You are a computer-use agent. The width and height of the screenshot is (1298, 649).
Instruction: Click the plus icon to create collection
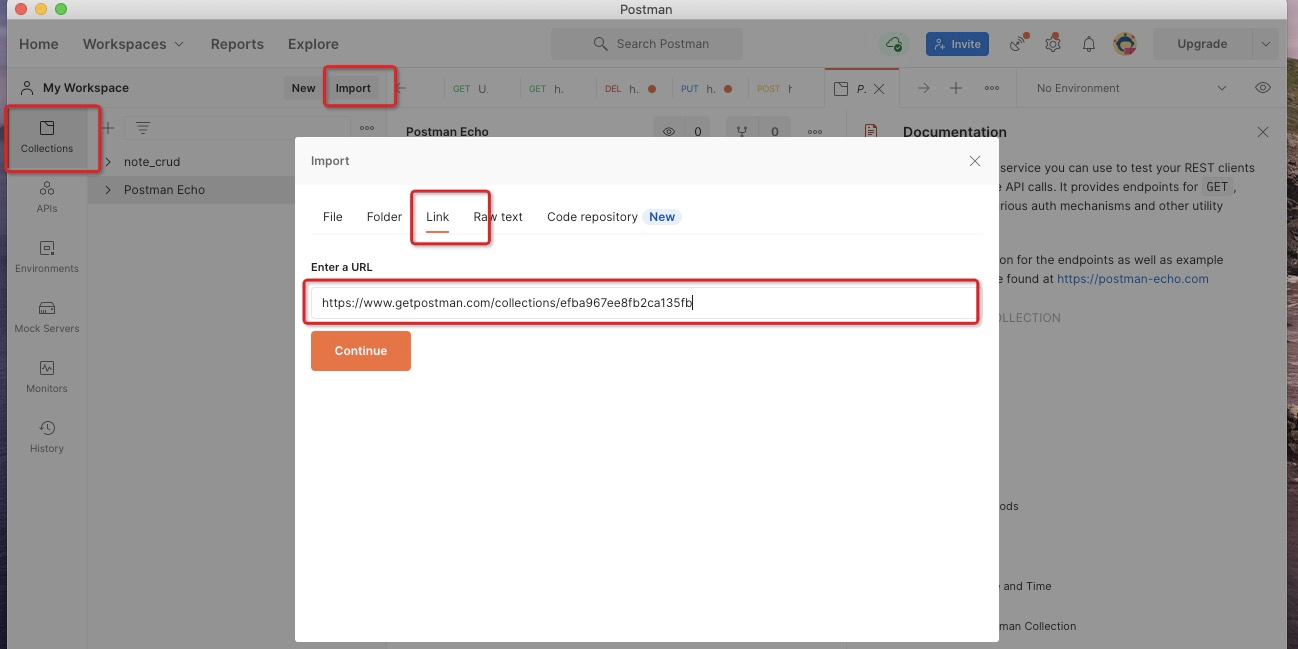click(x=108, y=128)
